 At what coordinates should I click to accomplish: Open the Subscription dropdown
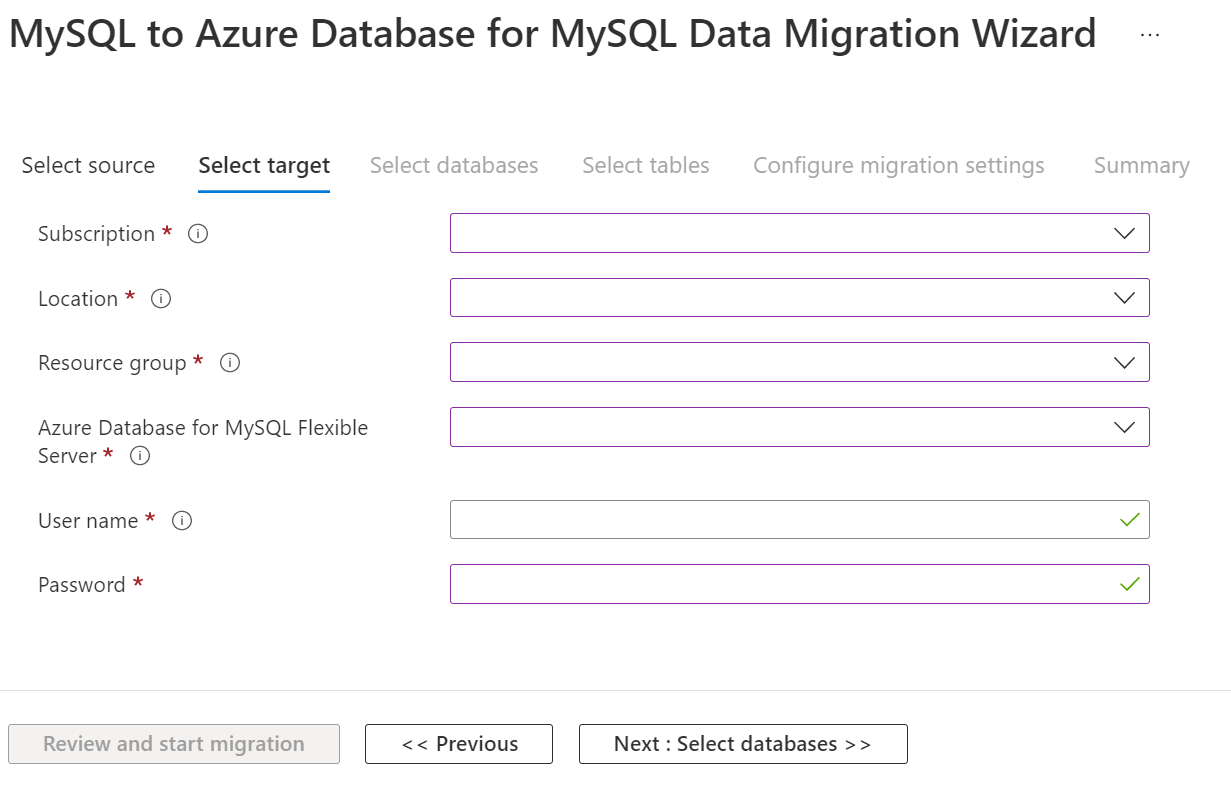click(x=1124, y=233)
